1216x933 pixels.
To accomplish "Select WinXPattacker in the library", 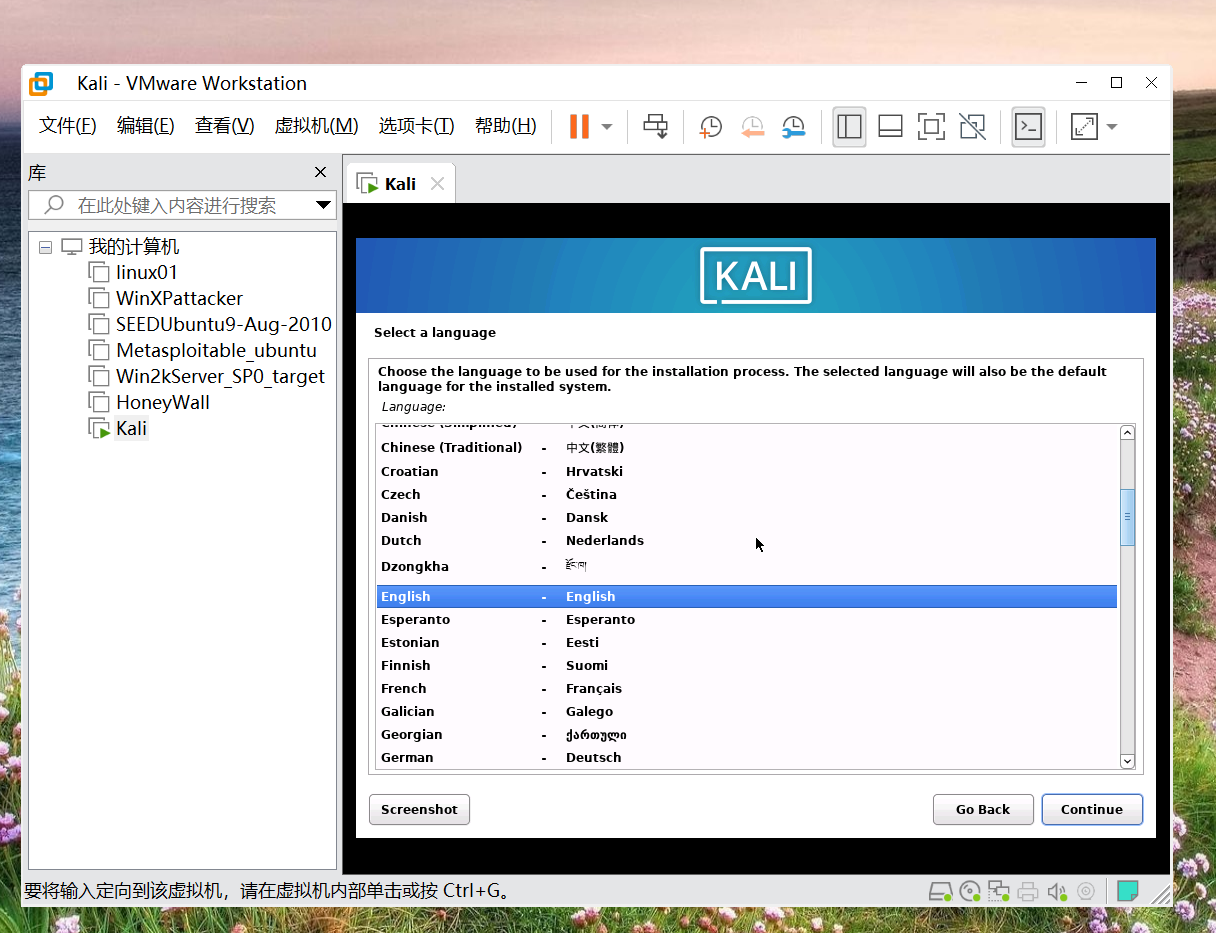I will [x=179, y=298].
